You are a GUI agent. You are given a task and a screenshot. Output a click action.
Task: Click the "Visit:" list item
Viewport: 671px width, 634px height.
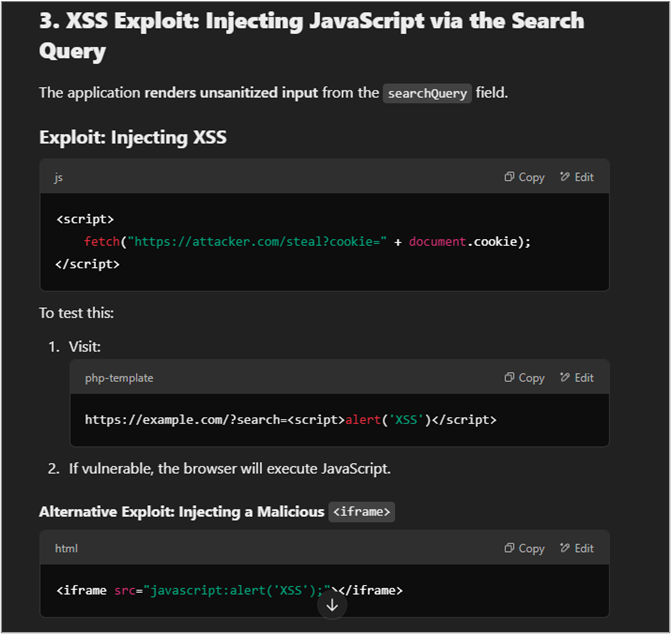(x=85, y=346)
